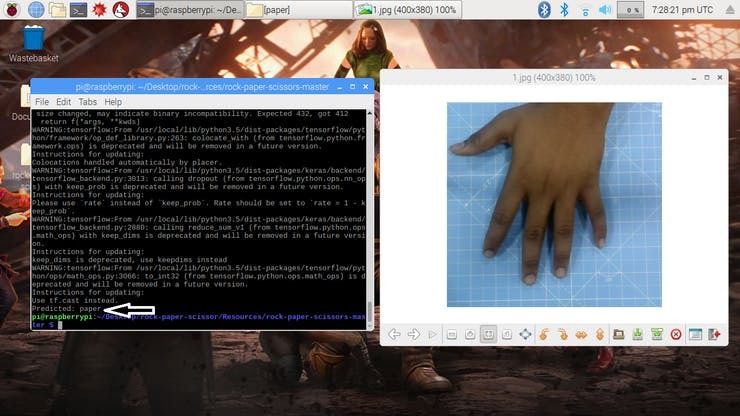
Task: Open terminal Edit menu
Action: pyautogui.click(x=63, y=102)
